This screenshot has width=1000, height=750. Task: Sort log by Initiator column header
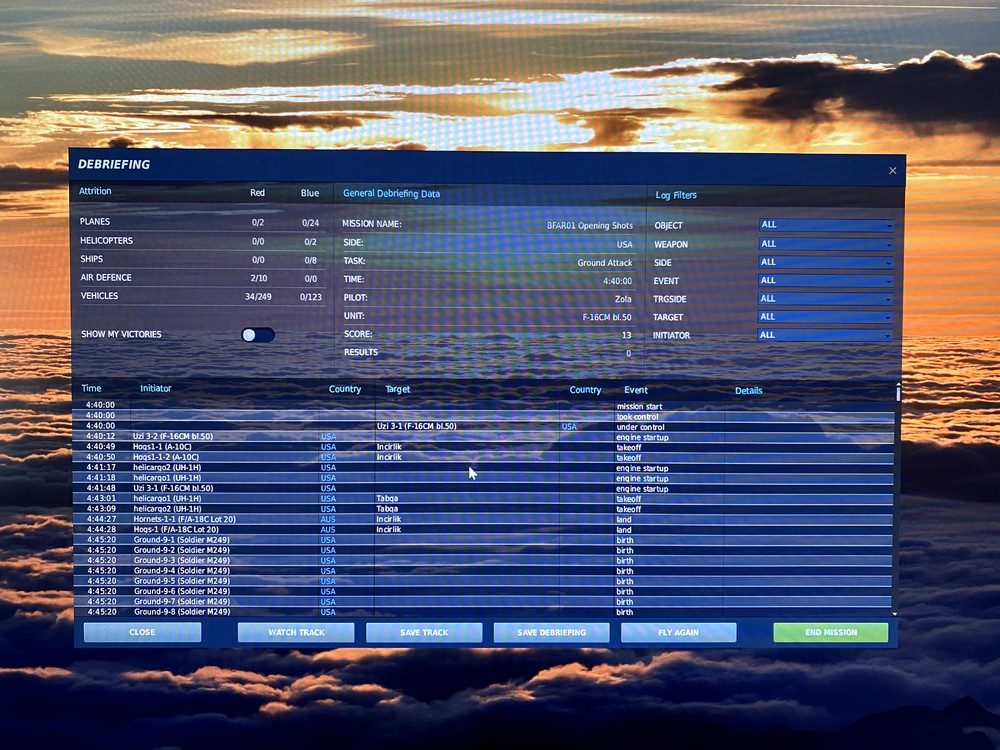(156, 388)
